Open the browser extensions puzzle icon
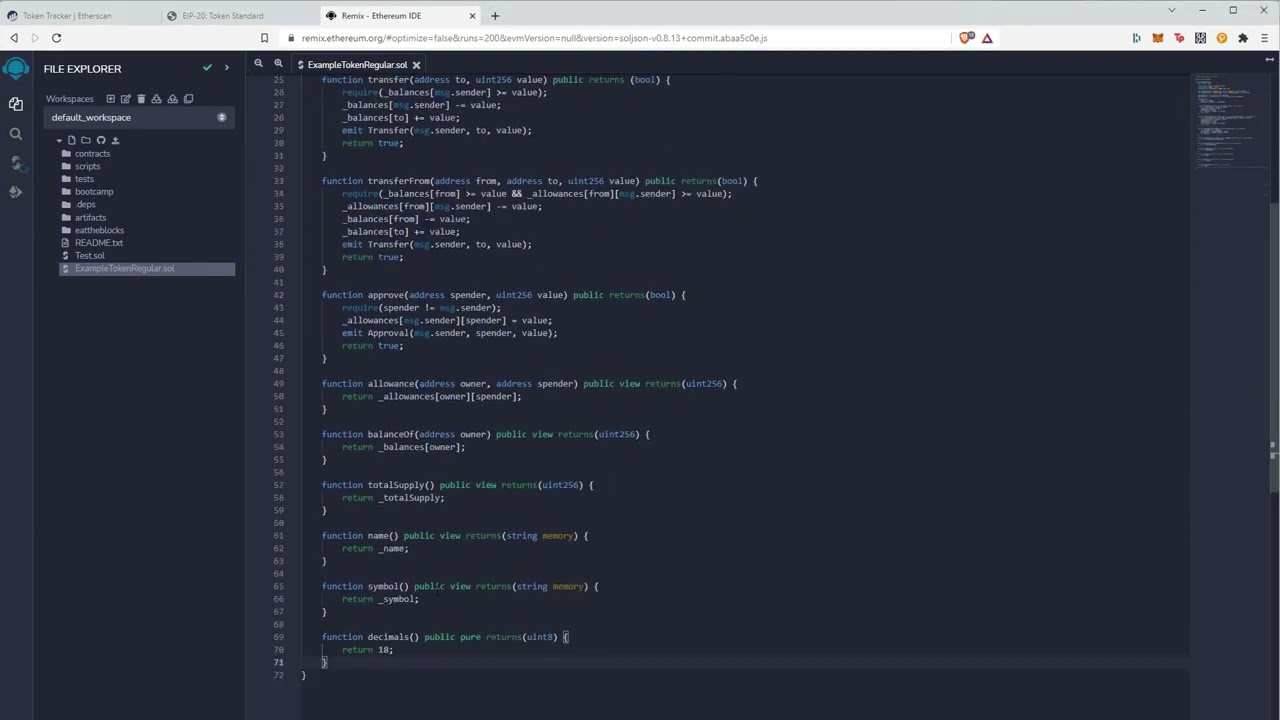Image resolution: width=1280 pixels, height=720 pixels. point(1243,38)
